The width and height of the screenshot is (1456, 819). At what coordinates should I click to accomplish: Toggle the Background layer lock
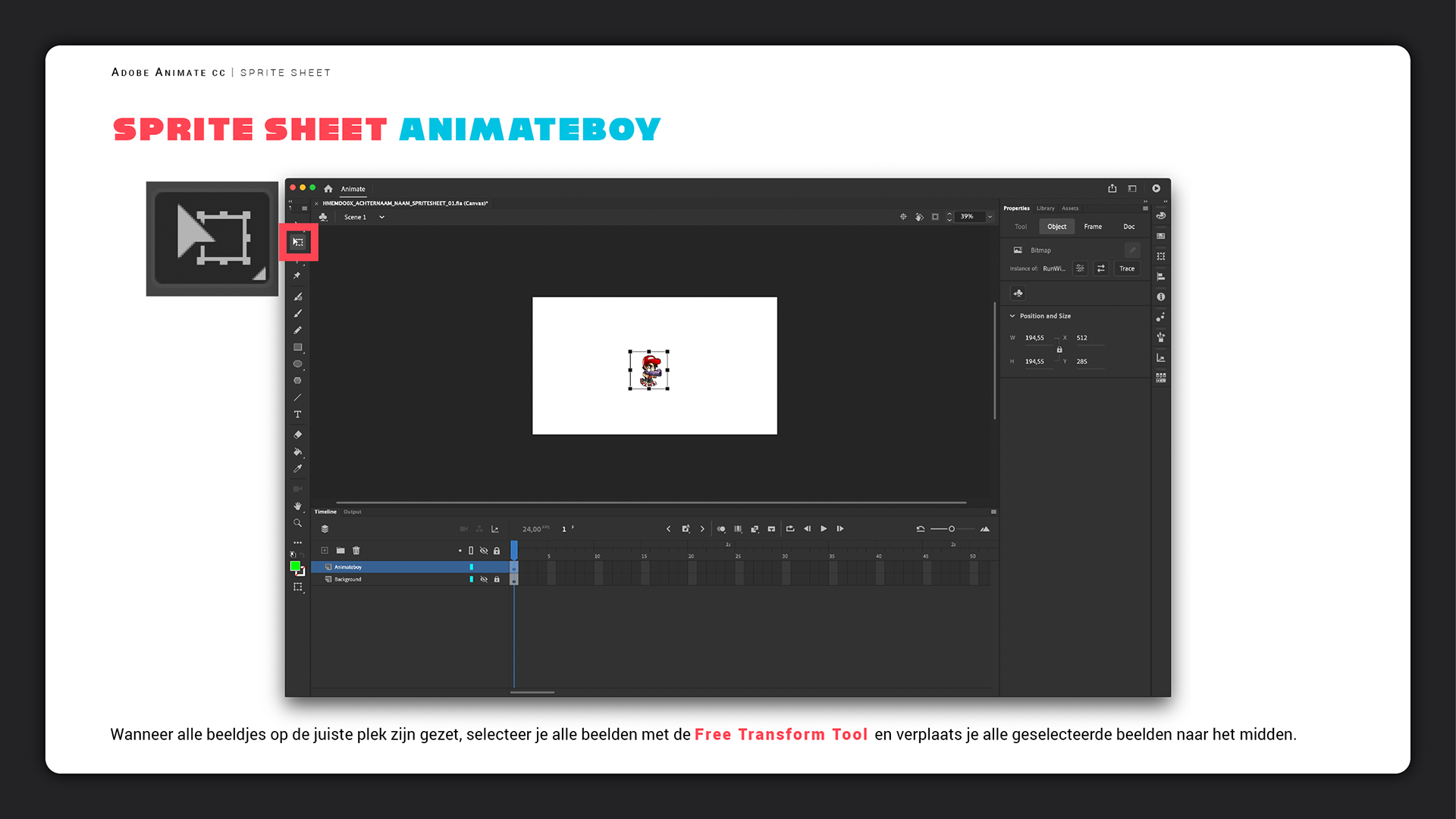tap(497, 579)
